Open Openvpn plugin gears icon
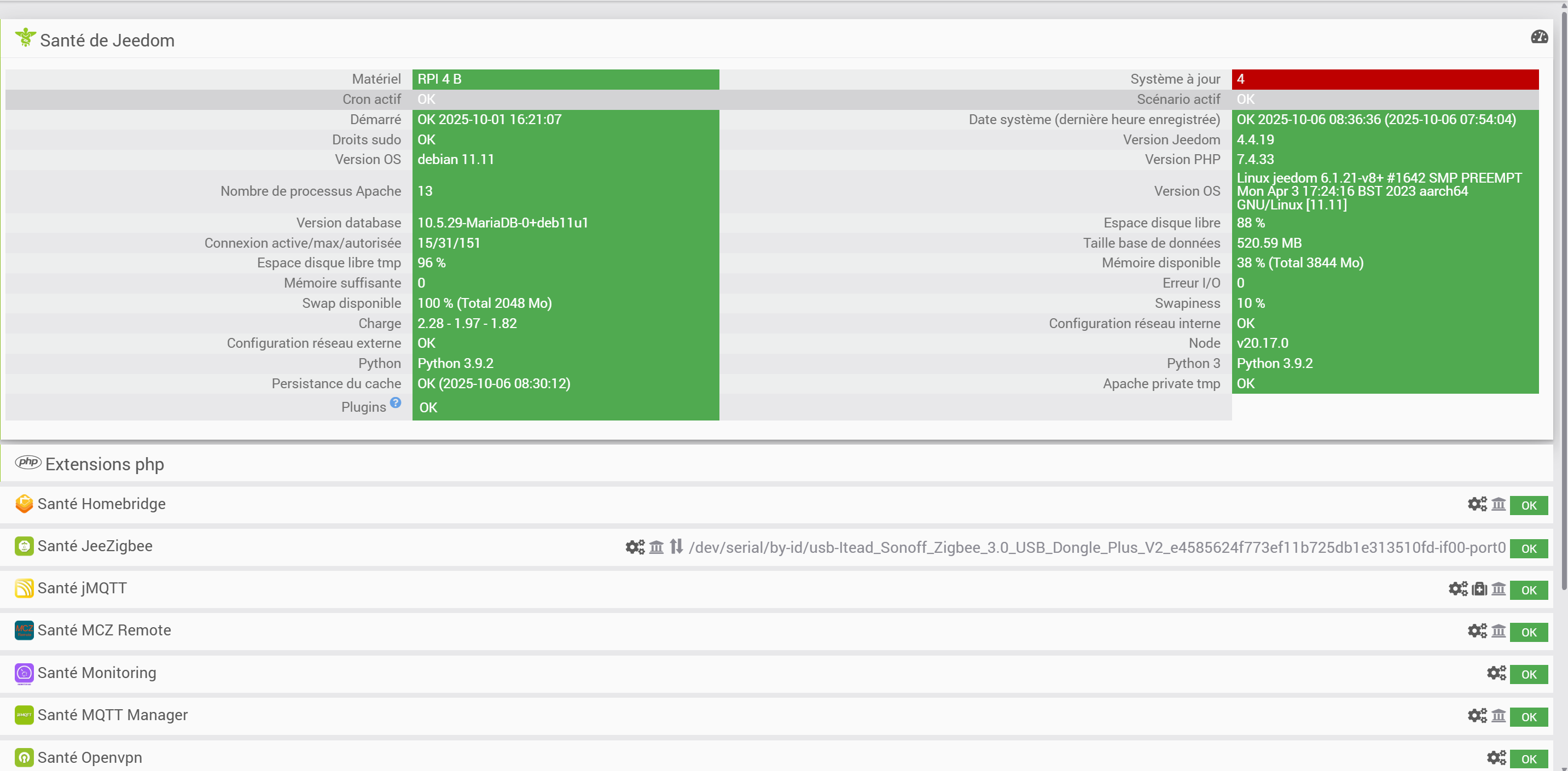Image resolution: width=1568 pixels, height=771 pixels. coord(1496,758)
